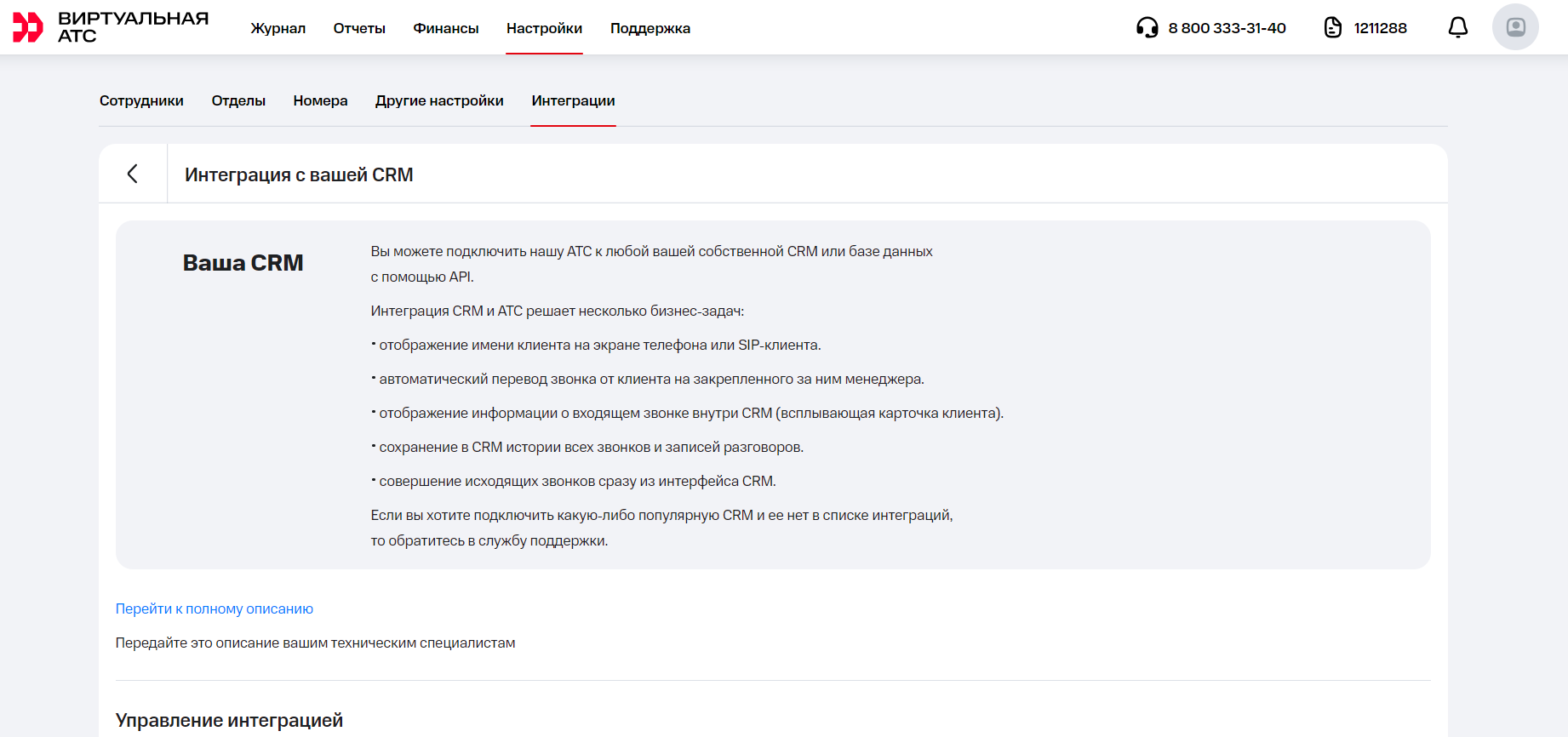The image size is (1568, 737).
Task: Switch to the Сотрудники tab
Action: click(x=141, y=100)
